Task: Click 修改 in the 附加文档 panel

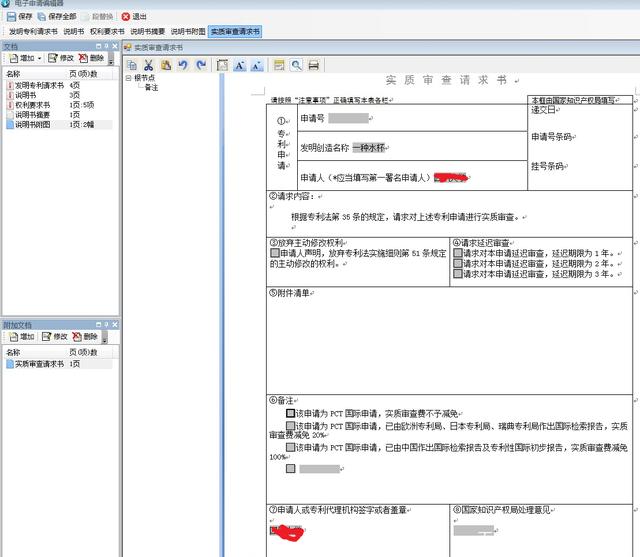Action: pos(55,337)
